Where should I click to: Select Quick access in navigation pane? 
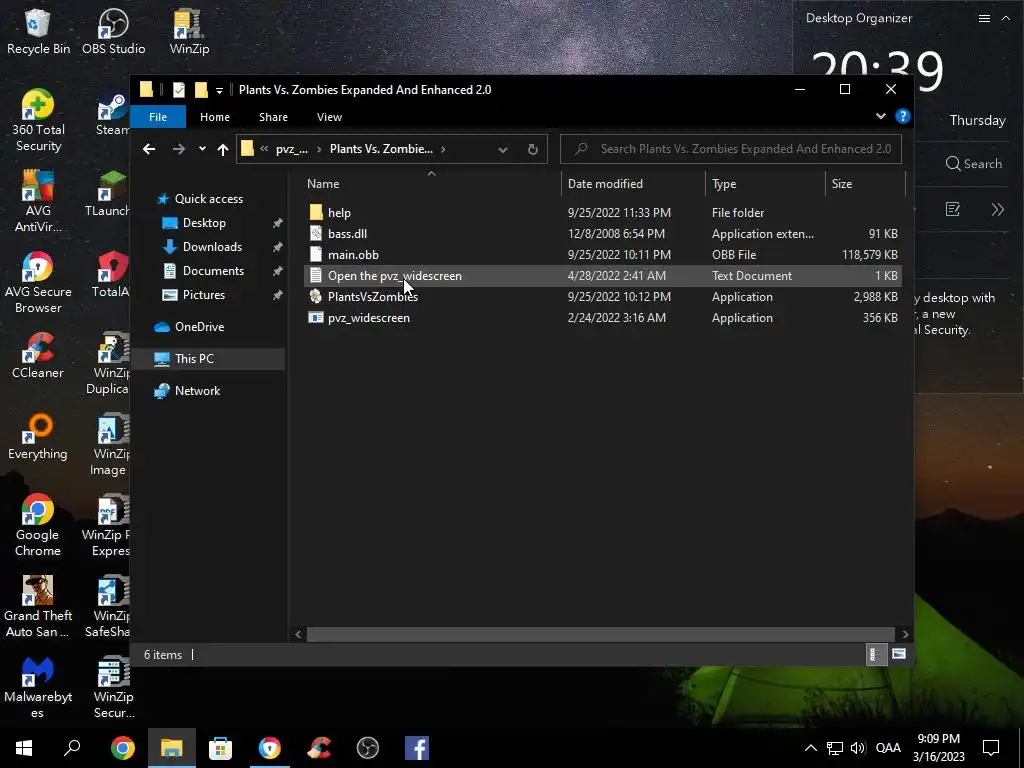pos(208,199)
